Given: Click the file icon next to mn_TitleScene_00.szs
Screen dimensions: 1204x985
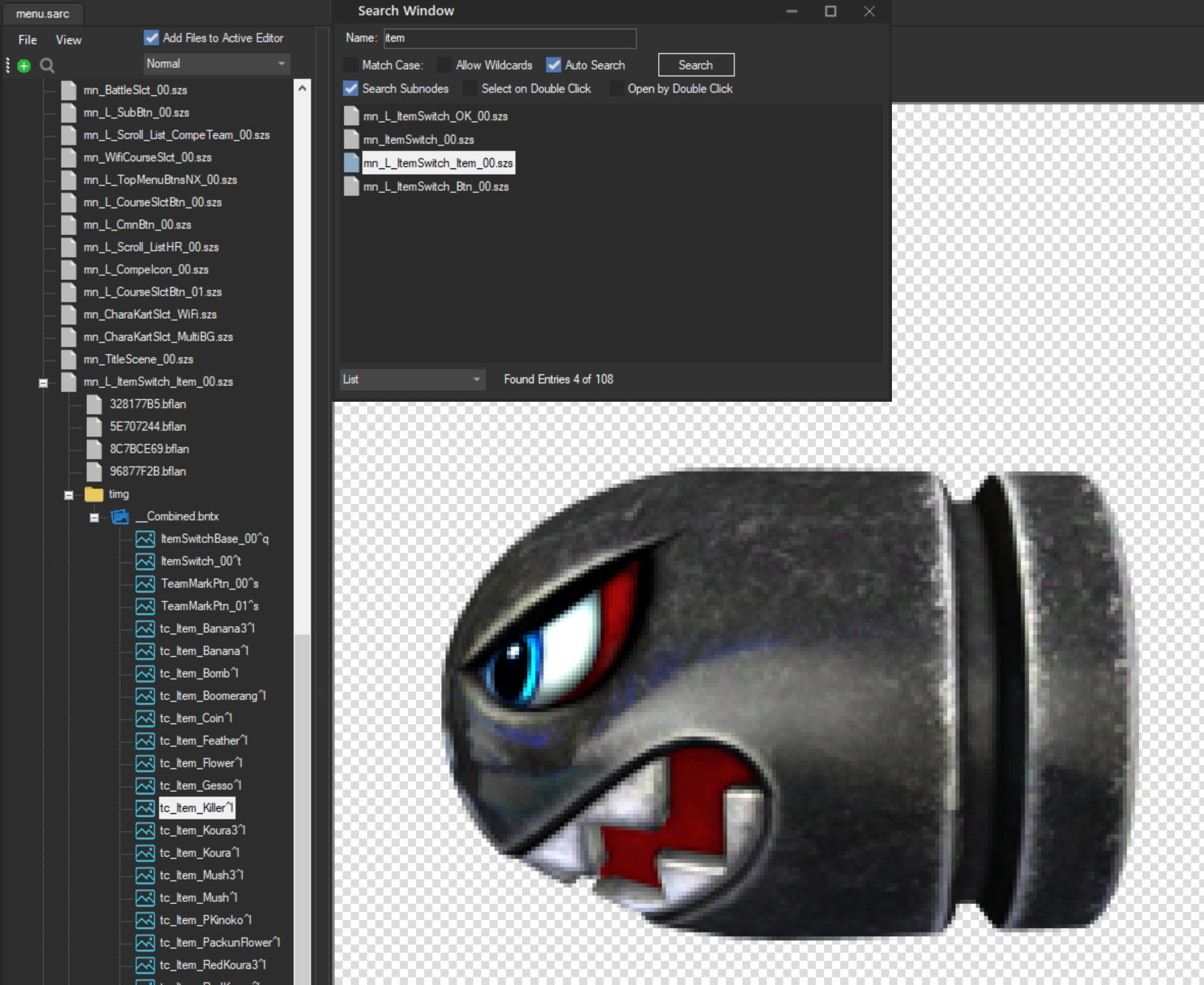Looking at the screenshot, I should 69,359.
